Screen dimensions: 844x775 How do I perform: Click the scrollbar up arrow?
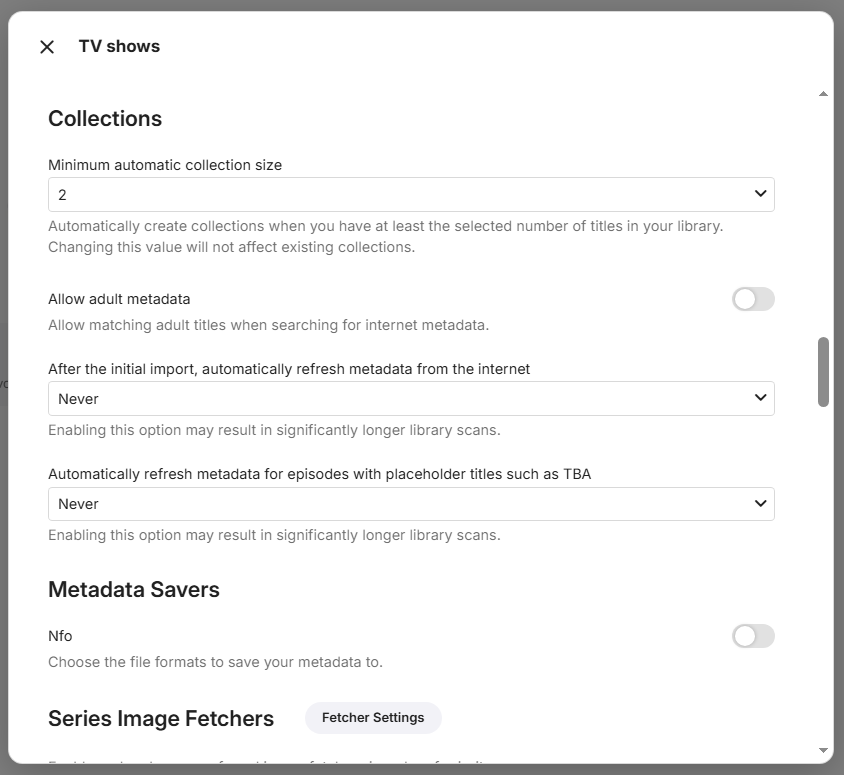[823, 94]
